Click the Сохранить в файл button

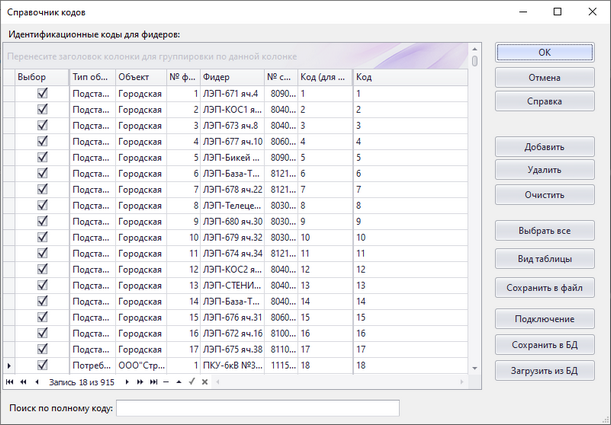pyautogui.click(x=545, y=287)
